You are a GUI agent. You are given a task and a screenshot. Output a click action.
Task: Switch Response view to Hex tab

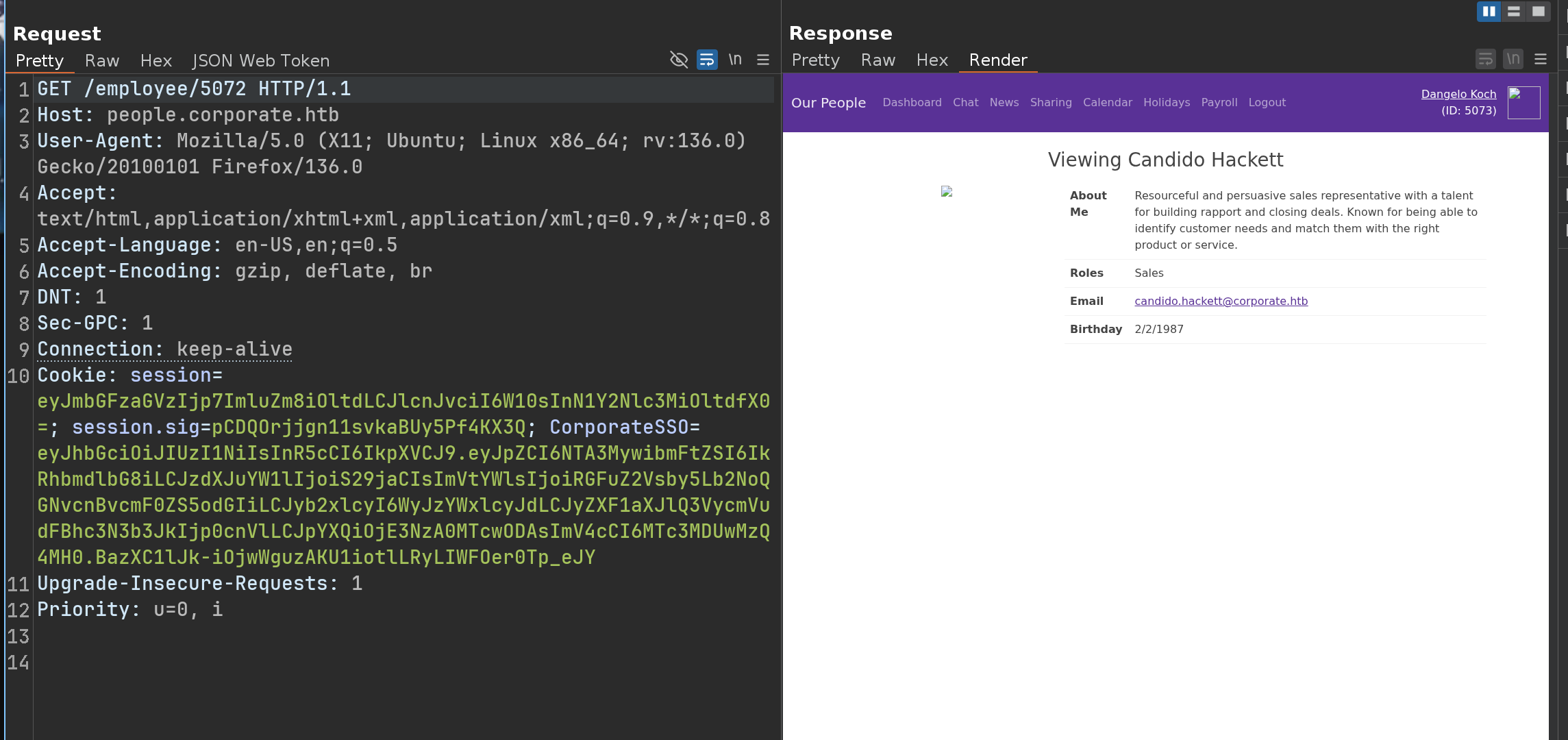click(x=932, y=60)
